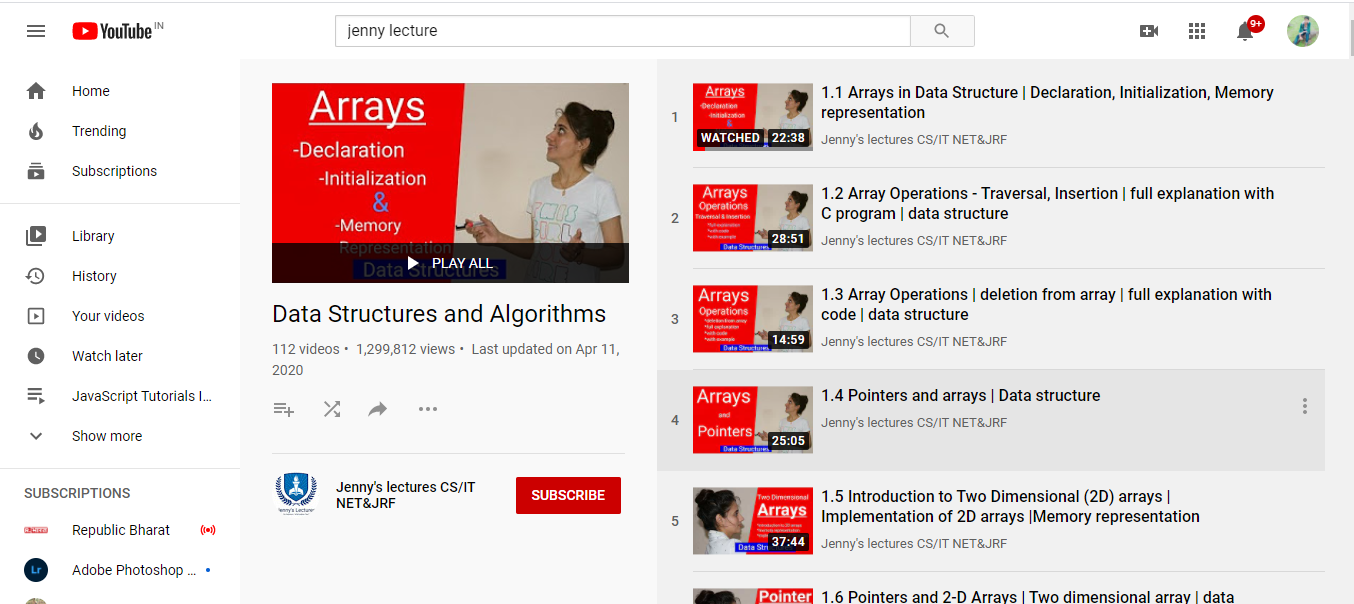Open the create video camera icon
This screenshot has height=604, width=1354.
coord(1149,31)
